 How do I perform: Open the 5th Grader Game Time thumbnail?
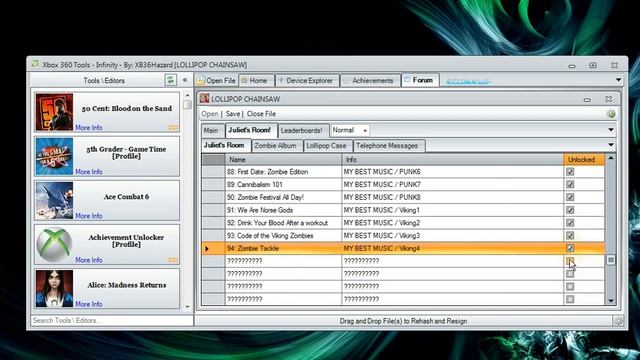pyautogui.click(x=54, y=156)
